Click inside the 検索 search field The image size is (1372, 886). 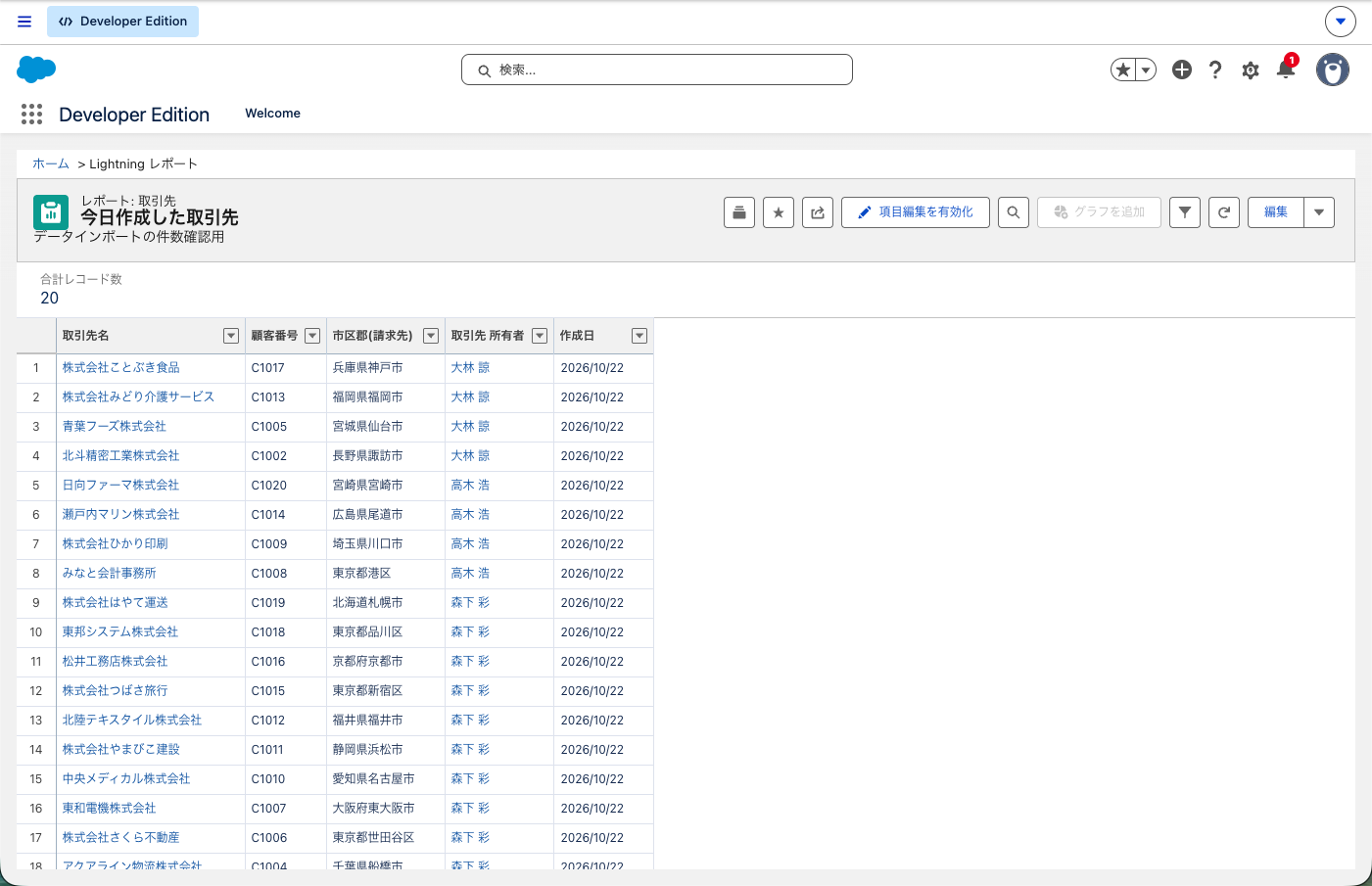[x=657, y=70]
